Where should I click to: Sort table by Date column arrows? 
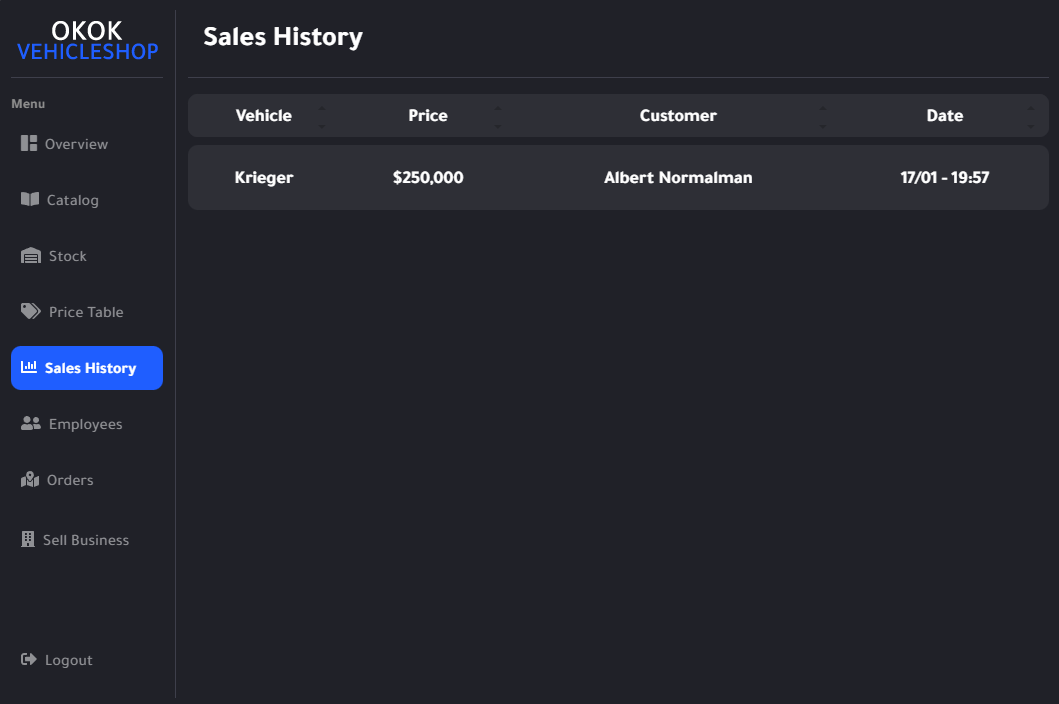pos(1031,116)
